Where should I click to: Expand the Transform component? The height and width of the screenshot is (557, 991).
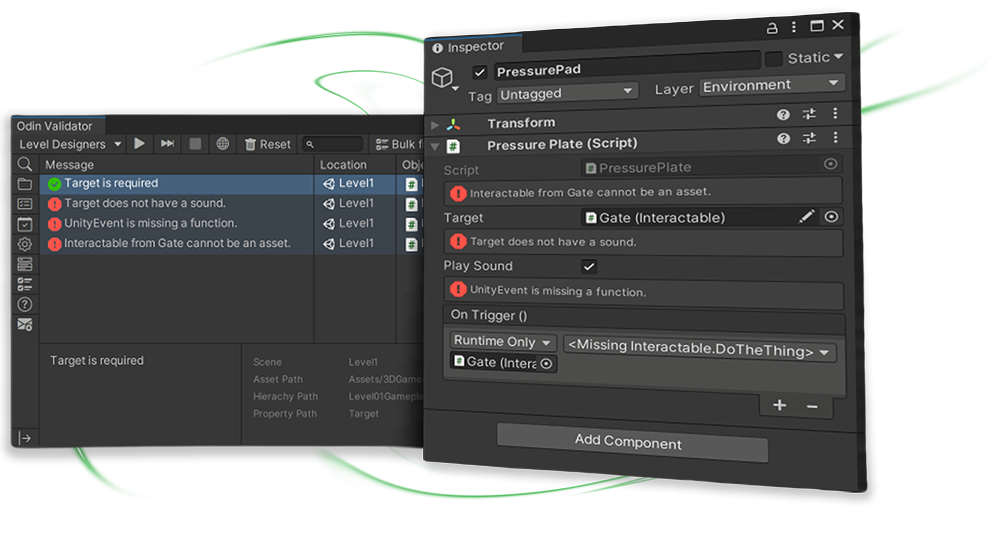pyautogui.click(x=435, y=124)
